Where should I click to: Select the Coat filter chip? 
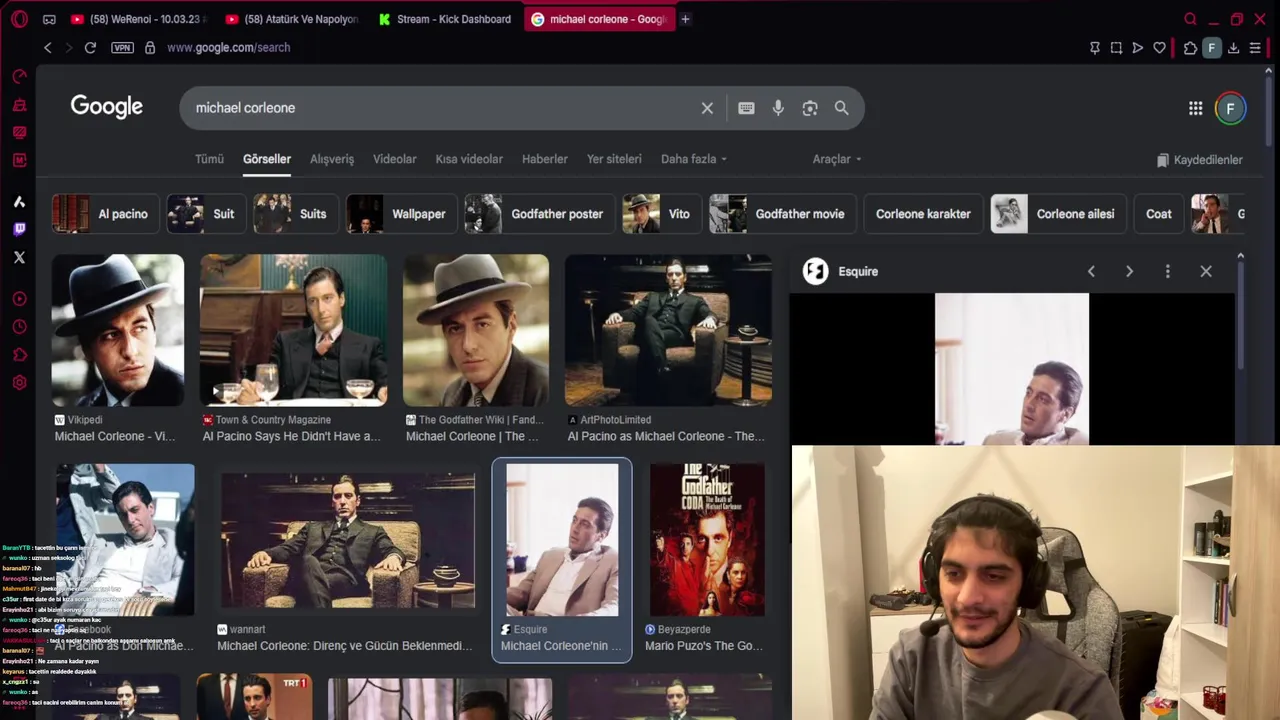1159,214
